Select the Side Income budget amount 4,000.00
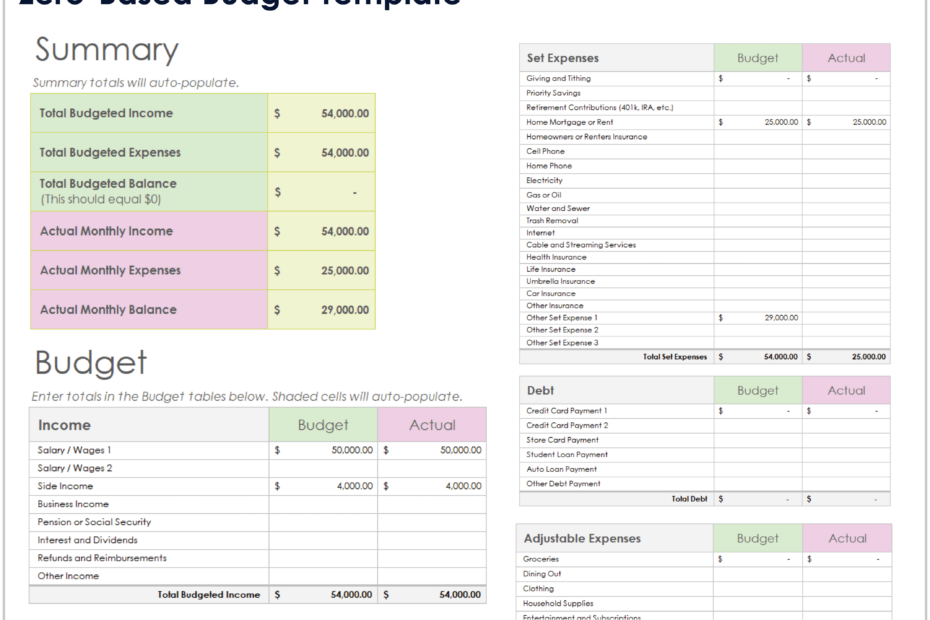 point(355,486)
